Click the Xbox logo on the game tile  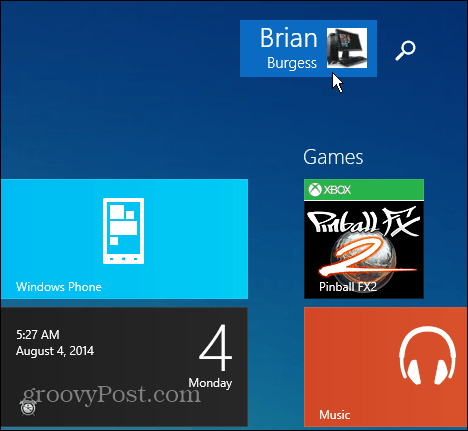click(x=315, y=190)
